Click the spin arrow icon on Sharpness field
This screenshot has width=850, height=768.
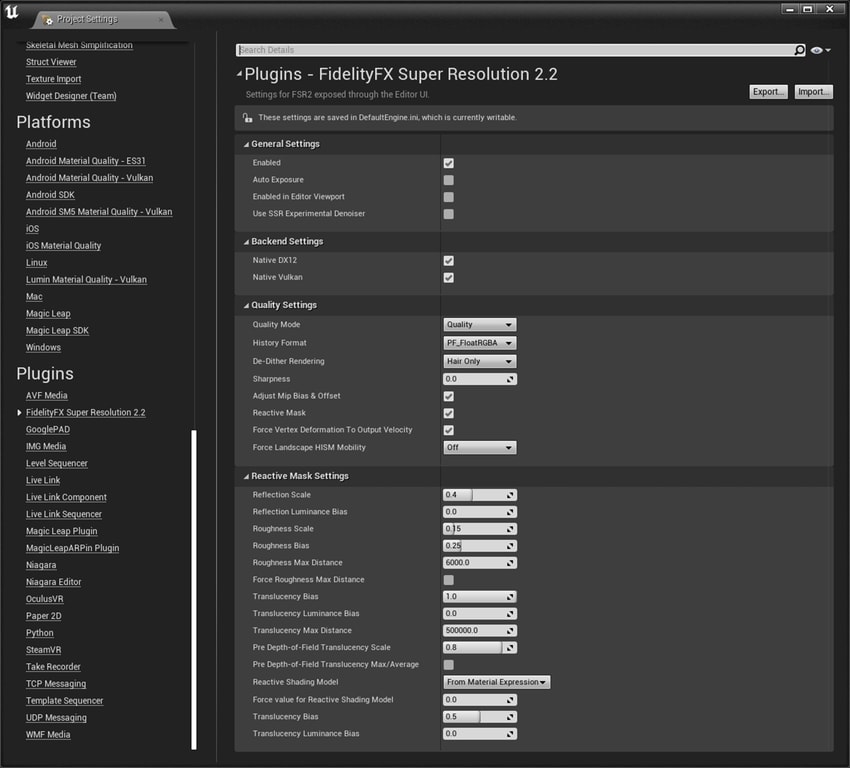click(x=511, y=379)
